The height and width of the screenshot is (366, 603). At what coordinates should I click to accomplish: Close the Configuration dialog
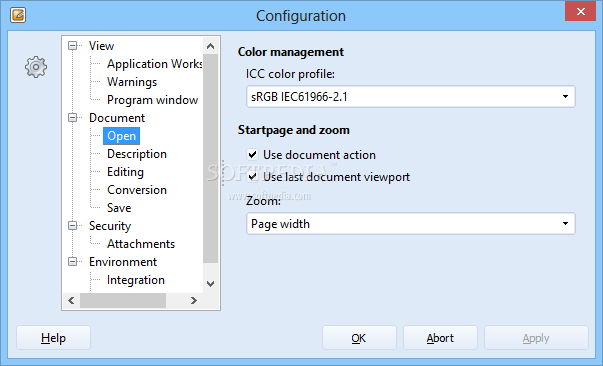coord(581,12)
